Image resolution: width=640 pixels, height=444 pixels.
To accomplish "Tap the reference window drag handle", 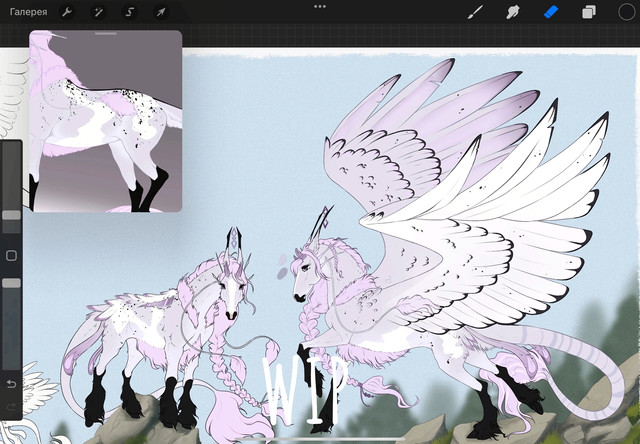I will coord(105,34).
